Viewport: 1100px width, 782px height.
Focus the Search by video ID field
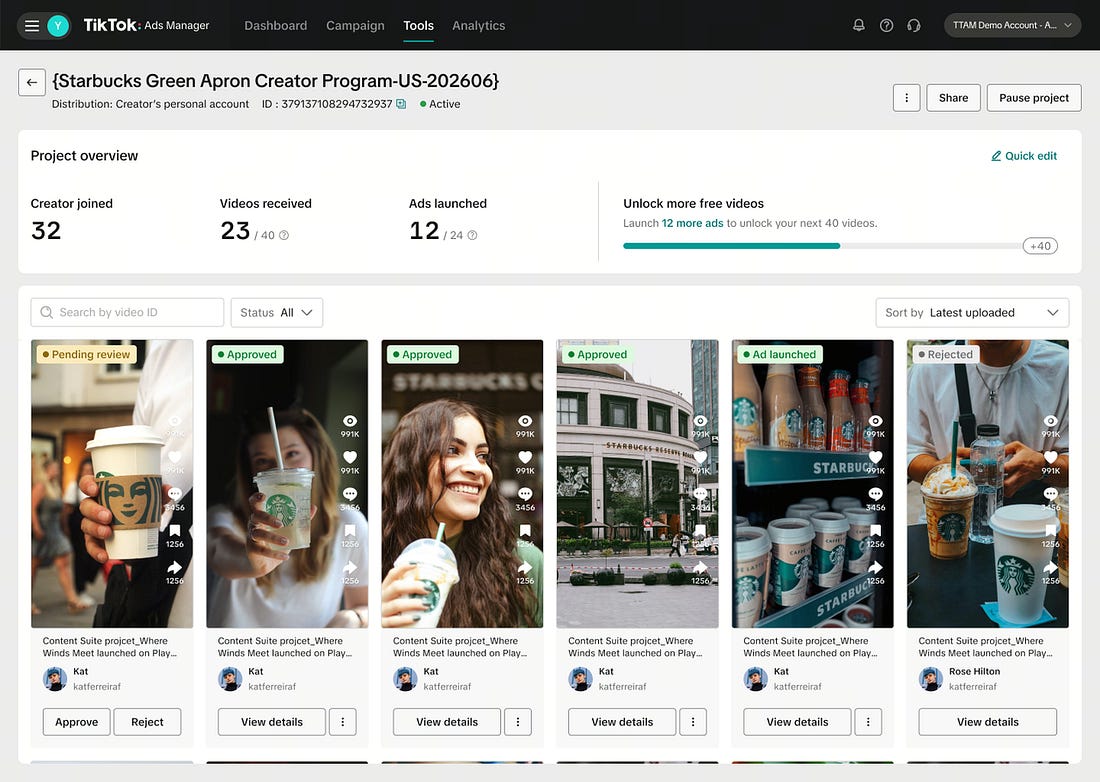click(127, 312)
